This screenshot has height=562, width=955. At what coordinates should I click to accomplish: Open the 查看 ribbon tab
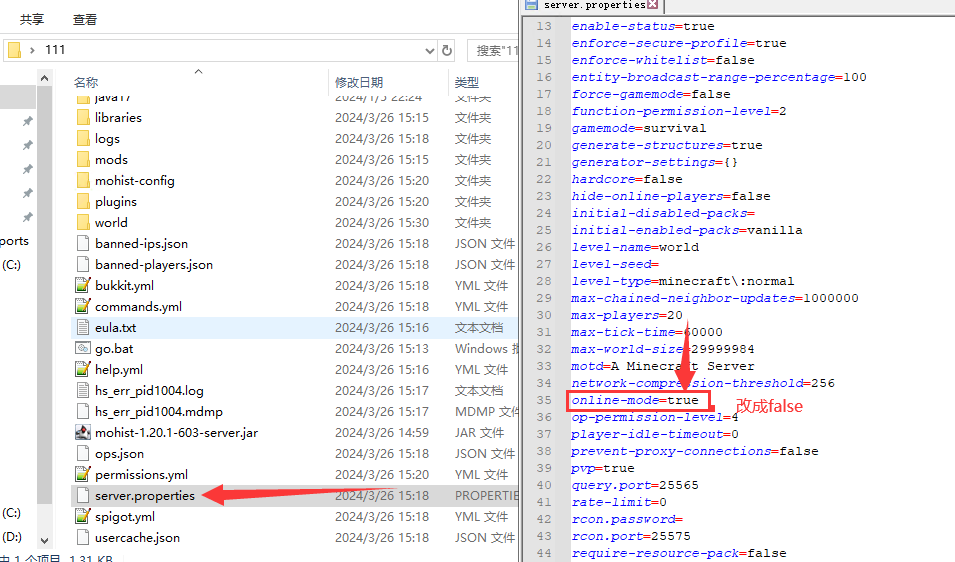coord(85,19)
